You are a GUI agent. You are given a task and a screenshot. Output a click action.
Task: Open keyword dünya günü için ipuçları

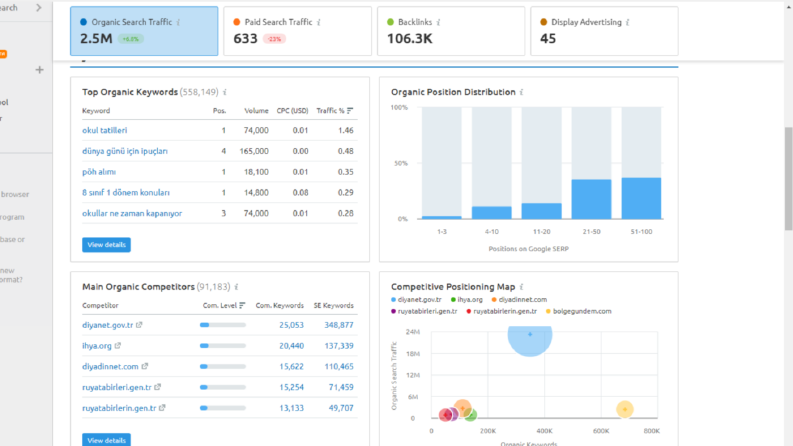pyautogui.click(x=125, y=151)
